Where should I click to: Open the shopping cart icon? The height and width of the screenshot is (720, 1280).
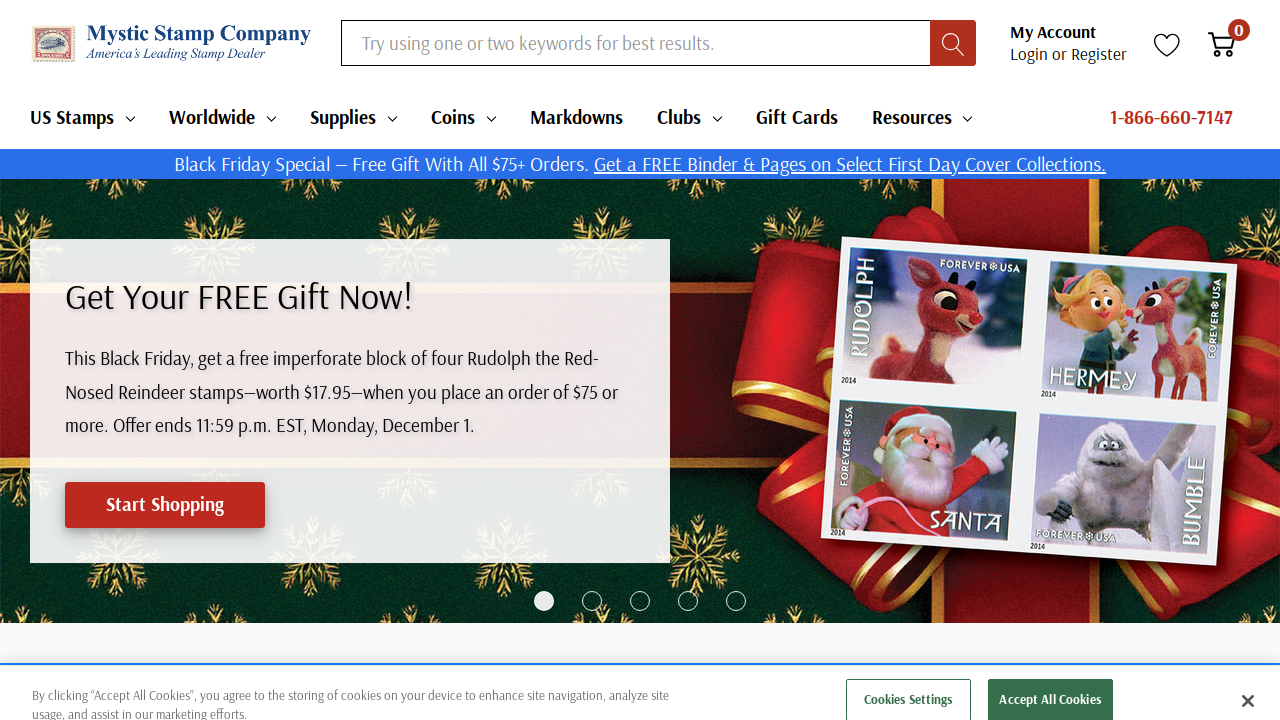(x=1222, y=44)
